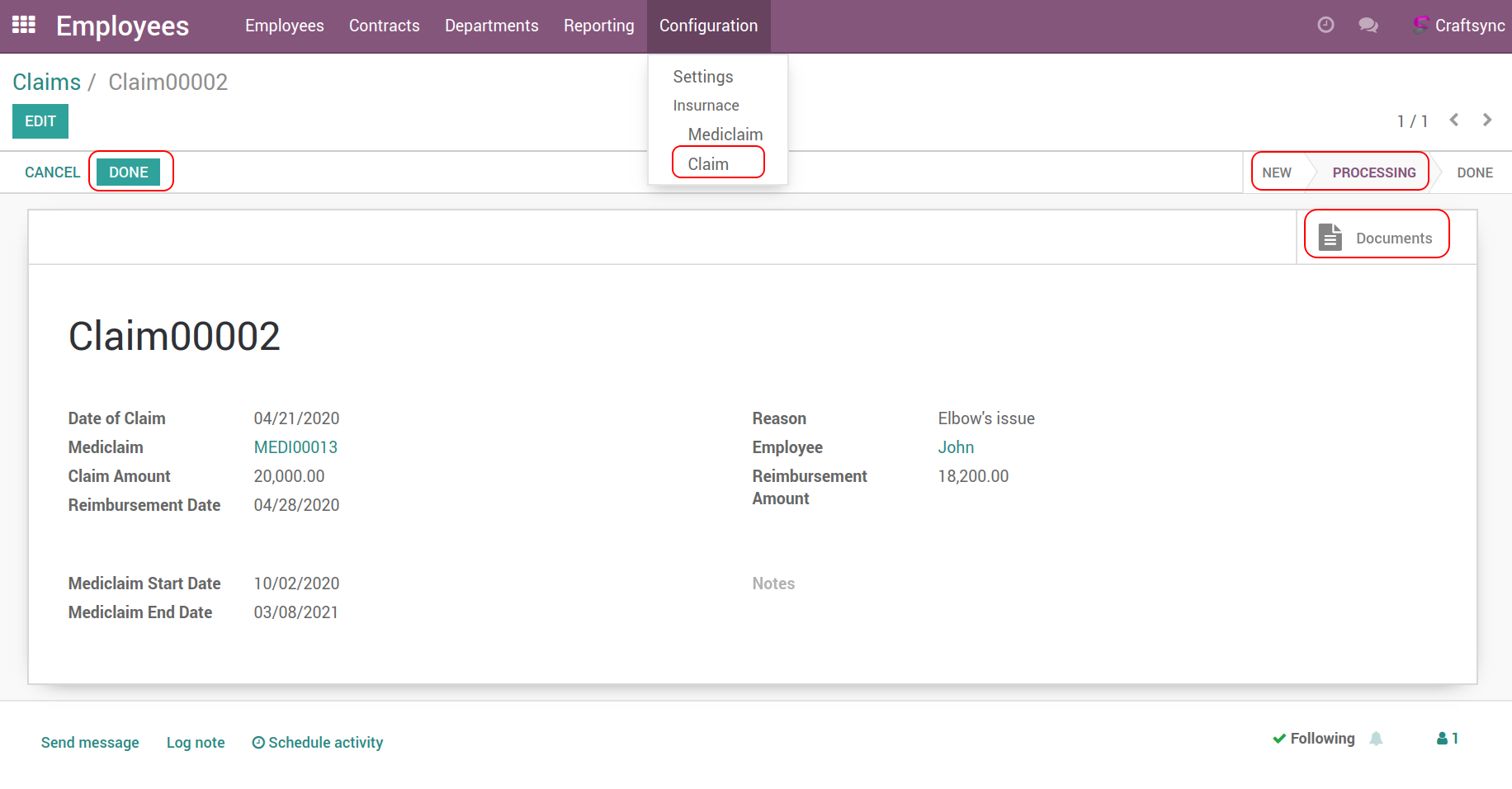
Task: Open the Reporting menu
Action: click(598, 26)
